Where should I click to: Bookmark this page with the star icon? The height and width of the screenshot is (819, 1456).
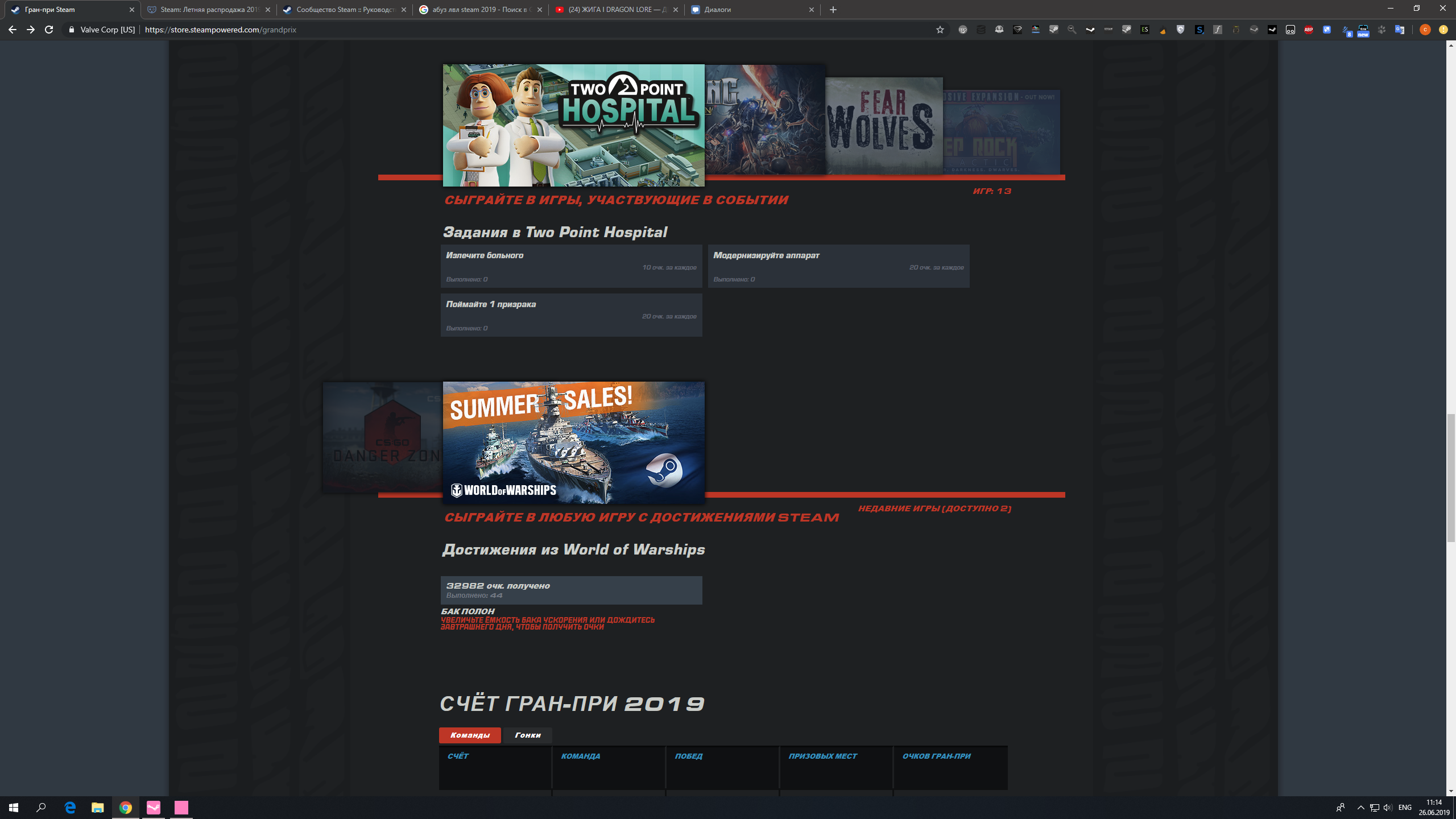(x=940, y=30)
